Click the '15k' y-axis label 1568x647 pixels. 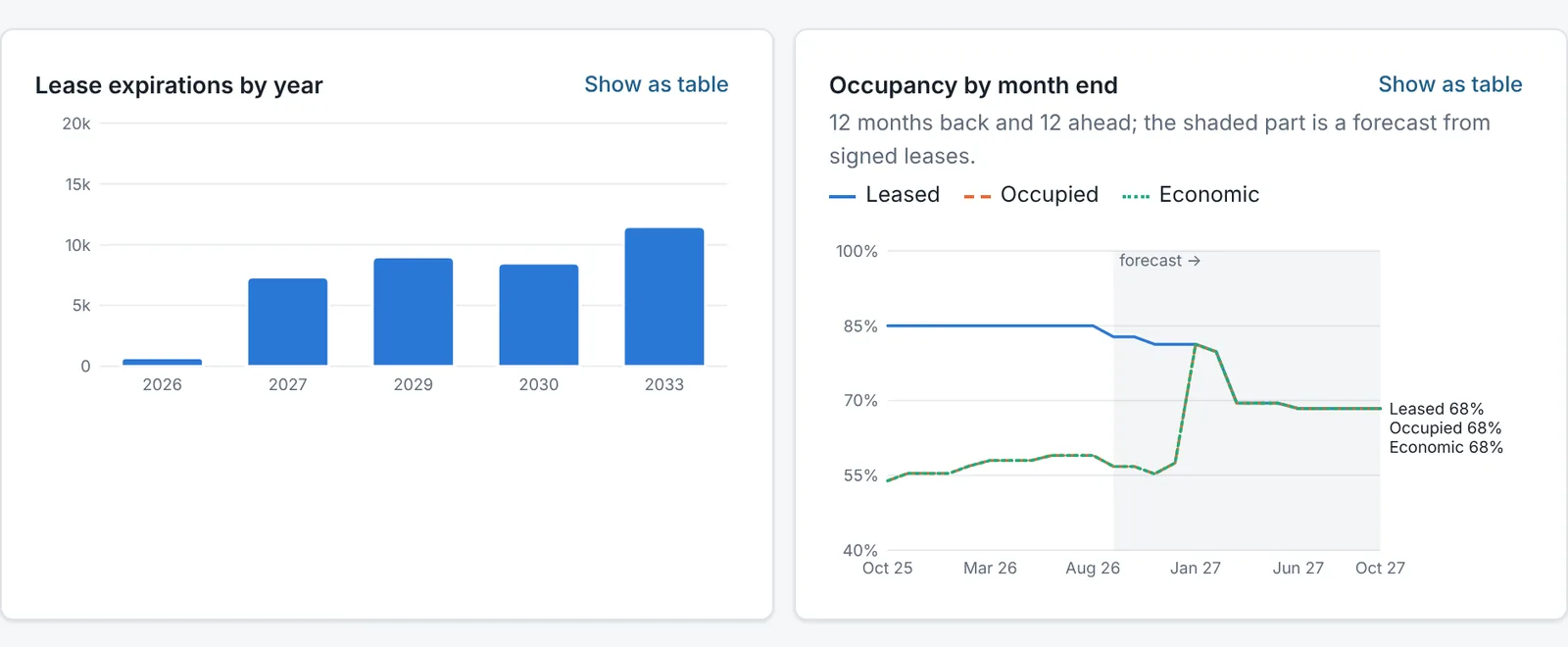click(77, 184)
